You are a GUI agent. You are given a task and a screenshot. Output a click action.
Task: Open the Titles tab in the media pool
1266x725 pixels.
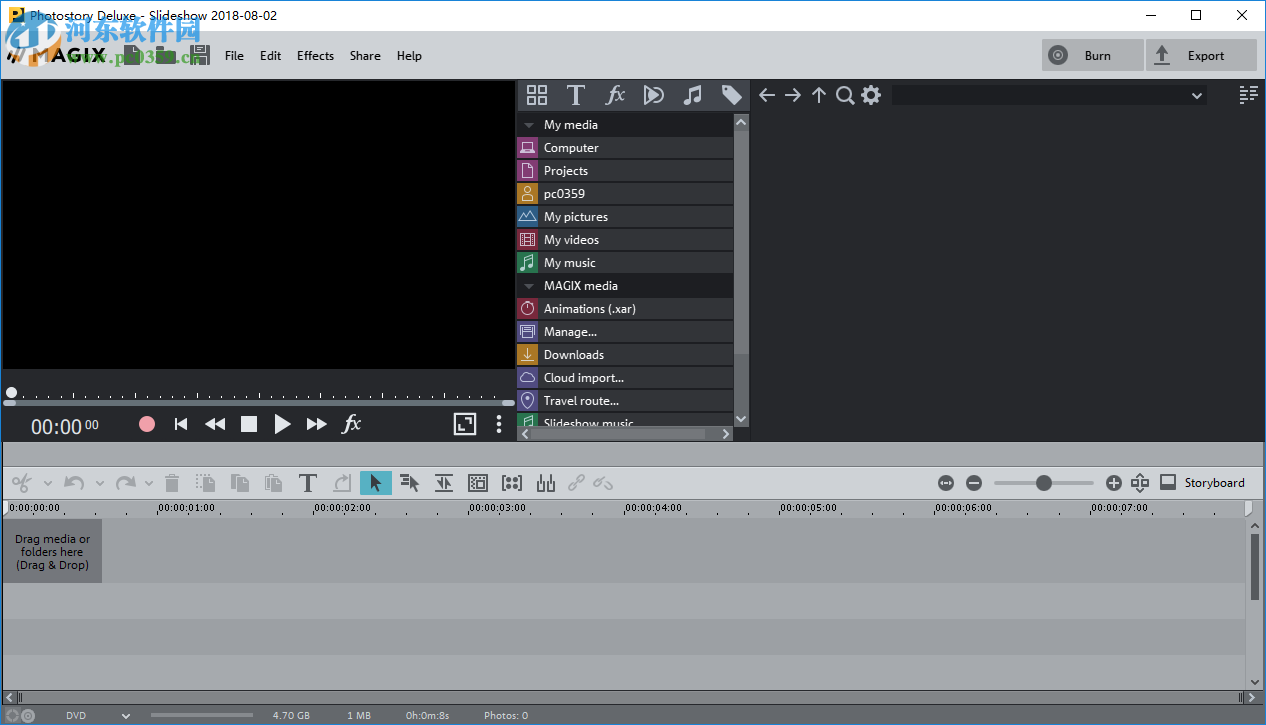576,95
